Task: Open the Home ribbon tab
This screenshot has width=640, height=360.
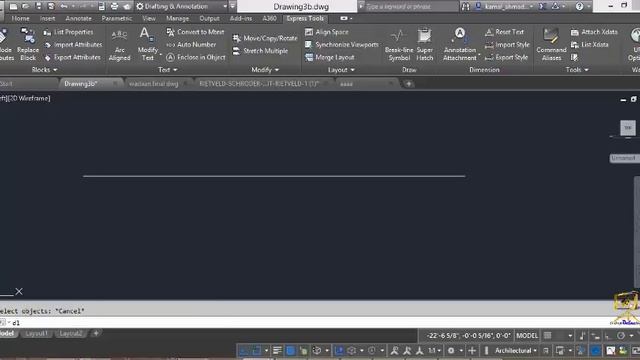Action: pos(20,18)
